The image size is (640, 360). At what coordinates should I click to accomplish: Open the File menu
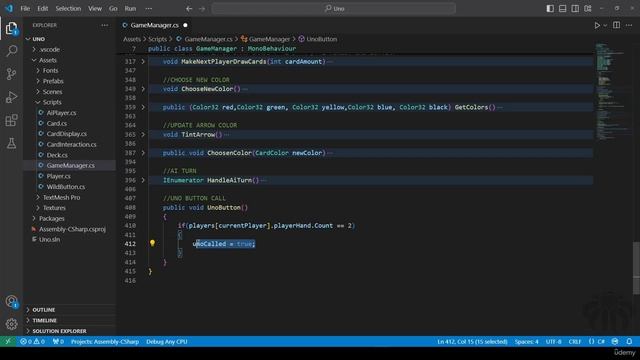[25, 9]
